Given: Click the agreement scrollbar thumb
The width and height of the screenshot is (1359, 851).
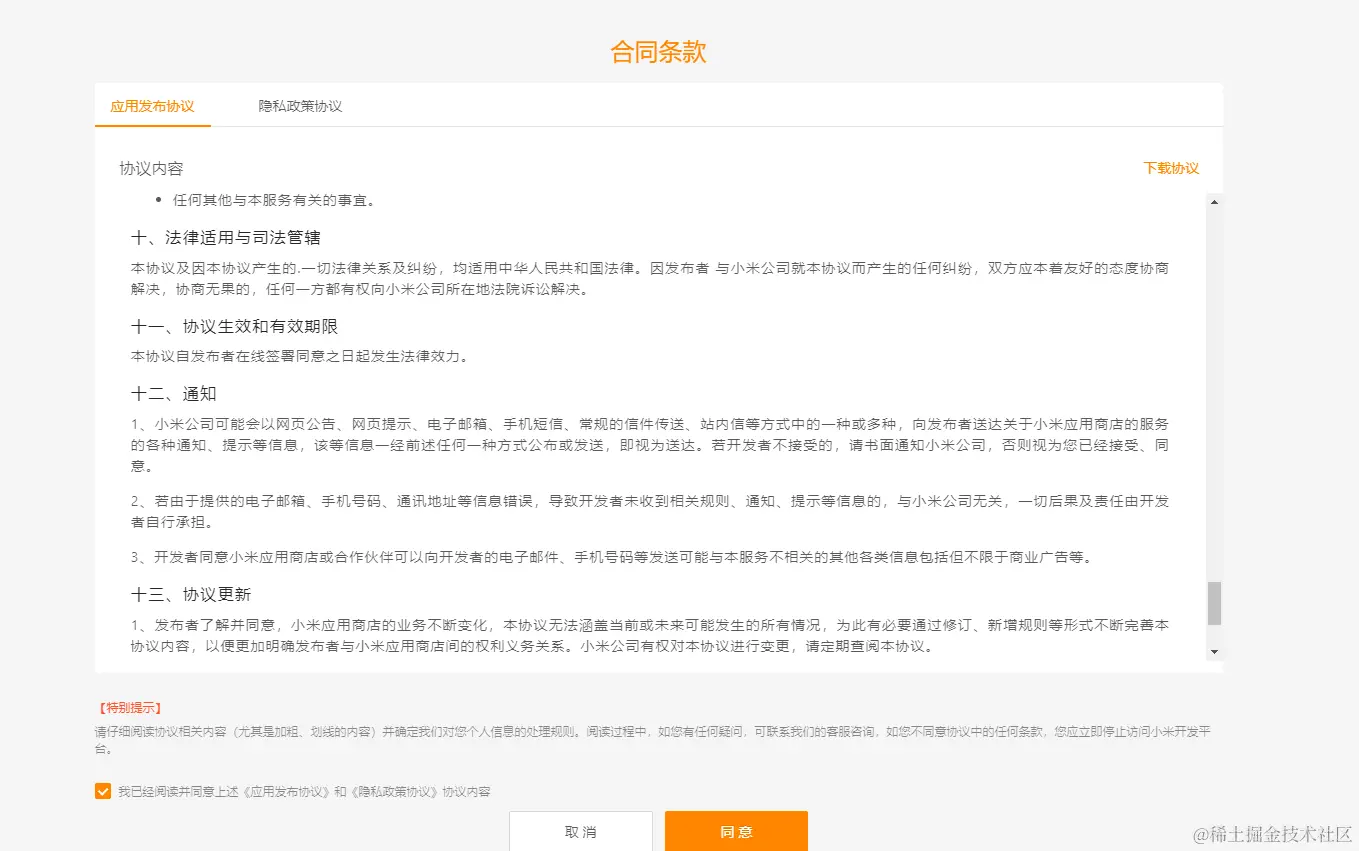Looking at the screenshot, I should point(1214,603).
